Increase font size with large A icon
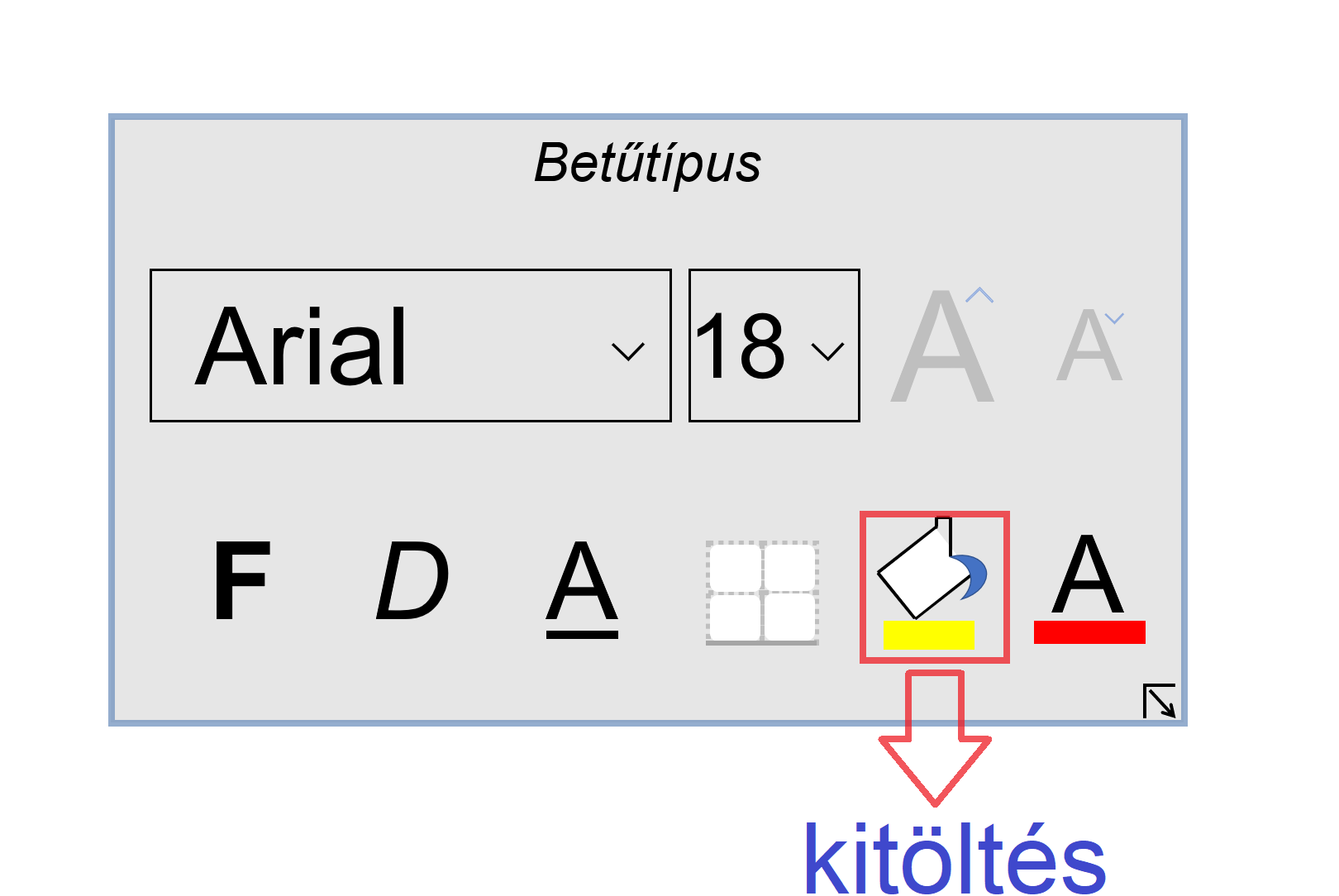 pyautogui.click(x=943, y=346)
